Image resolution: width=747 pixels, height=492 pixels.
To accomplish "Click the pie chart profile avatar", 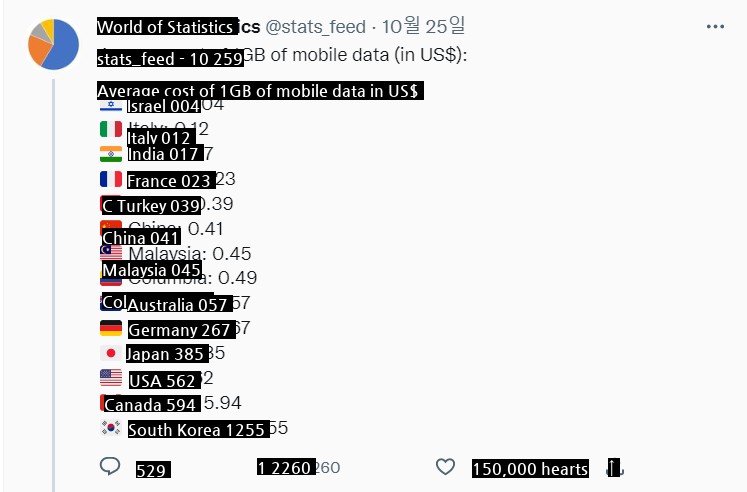I will (54, 44).
